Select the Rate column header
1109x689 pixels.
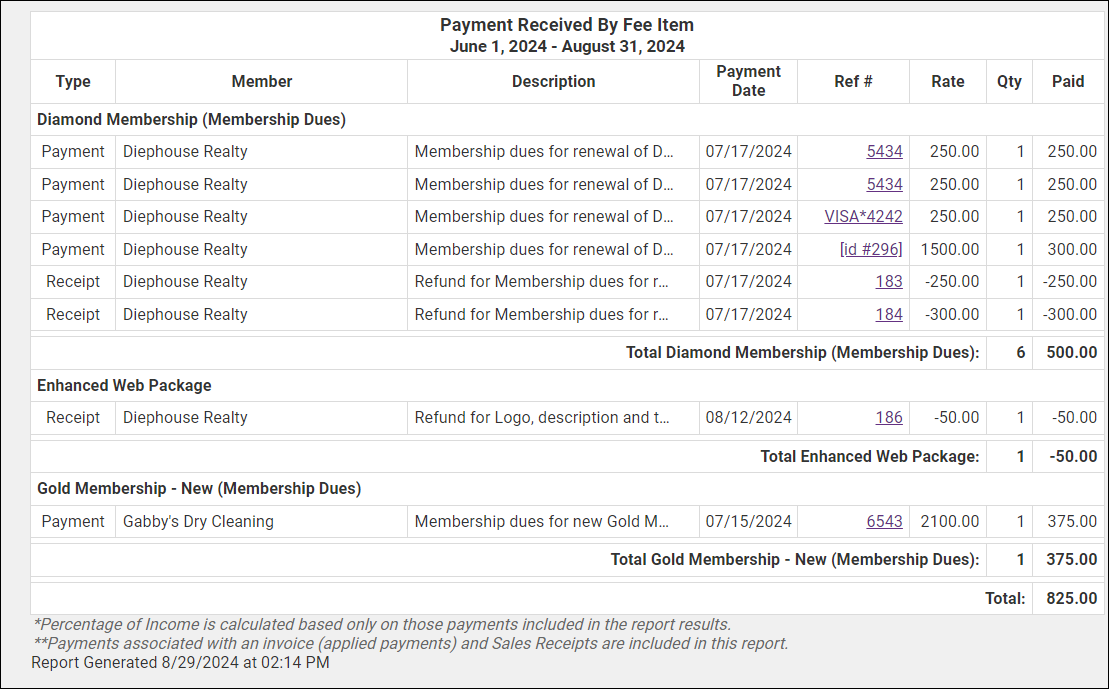948,82
